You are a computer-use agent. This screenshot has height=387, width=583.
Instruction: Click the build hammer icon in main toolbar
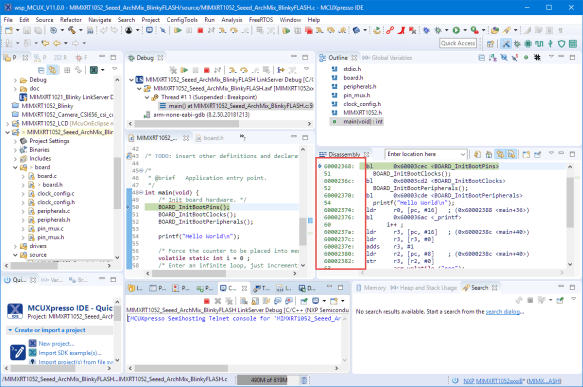pos(71,30)
